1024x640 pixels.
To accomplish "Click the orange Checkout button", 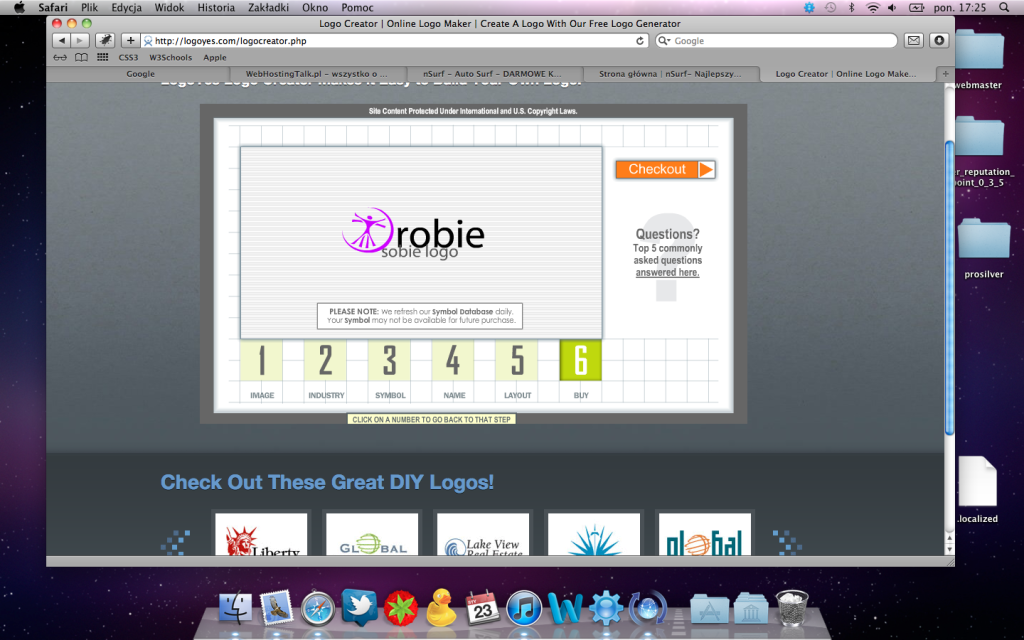I will [x=665, y=169].
